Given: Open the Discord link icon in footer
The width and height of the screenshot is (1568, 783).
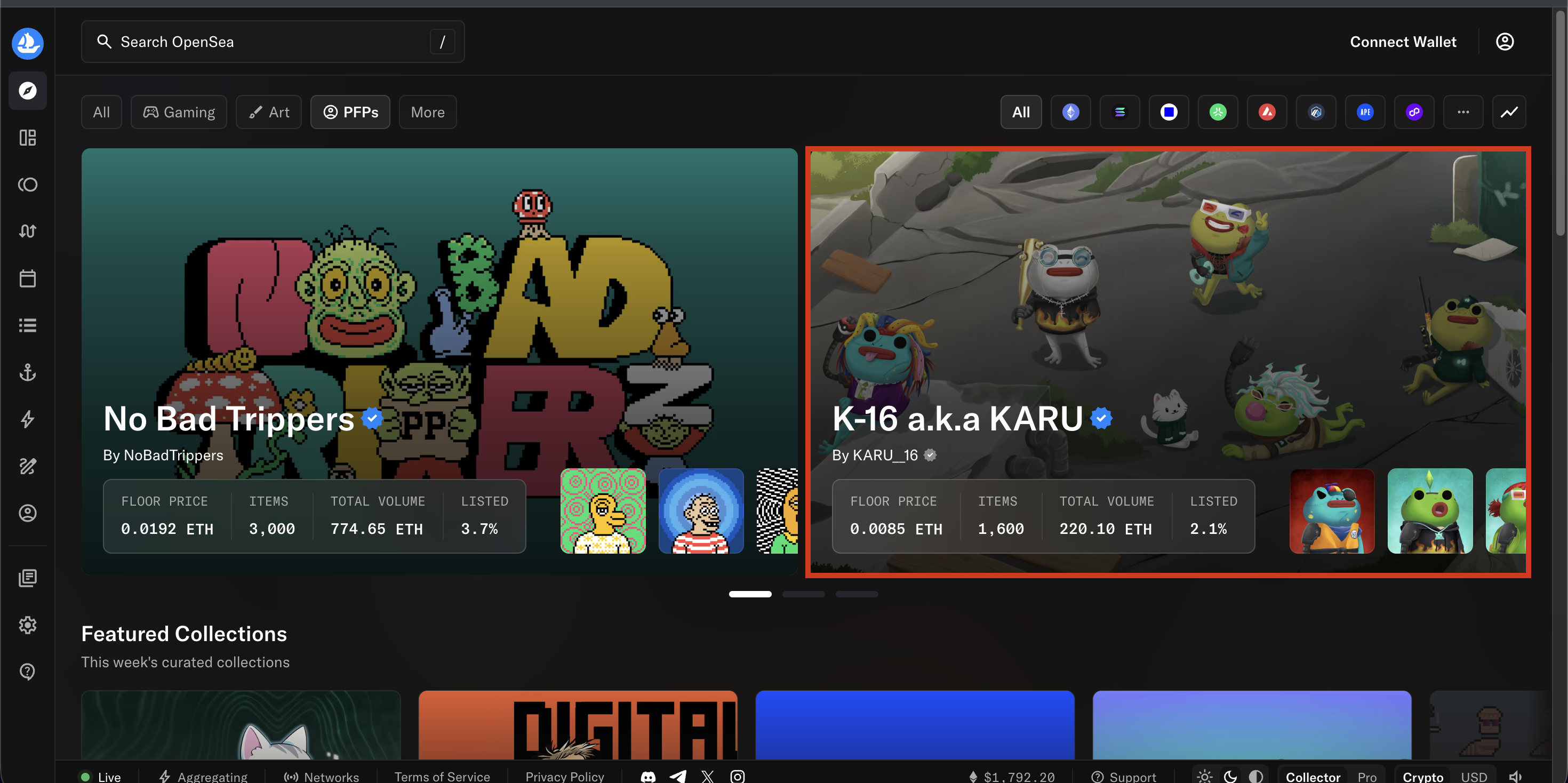Looking at the screenshot, I should [648, 776].
